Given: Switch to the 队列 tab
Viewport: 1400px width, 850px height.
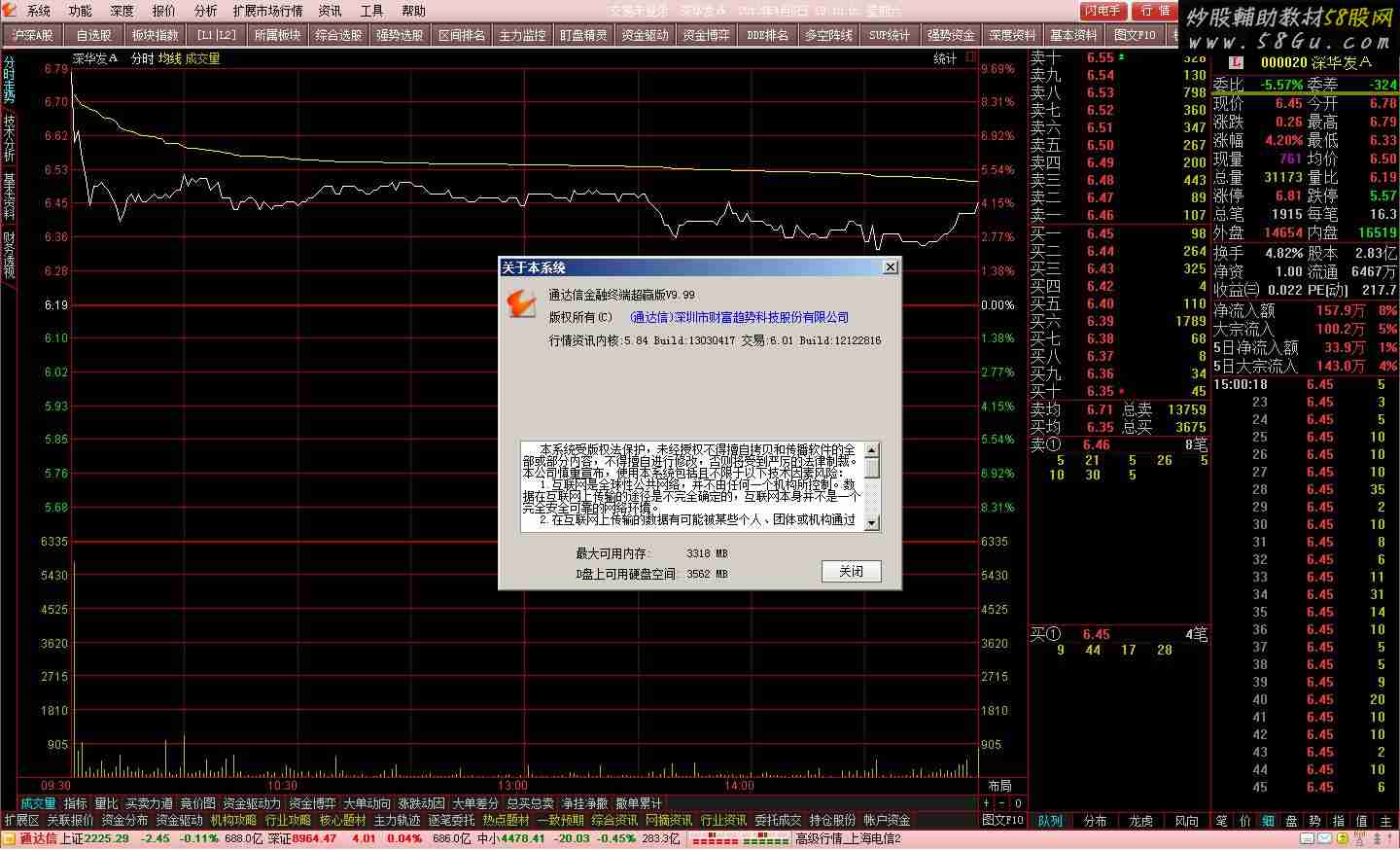Looking at the screenshot, I should (1050, 821).
